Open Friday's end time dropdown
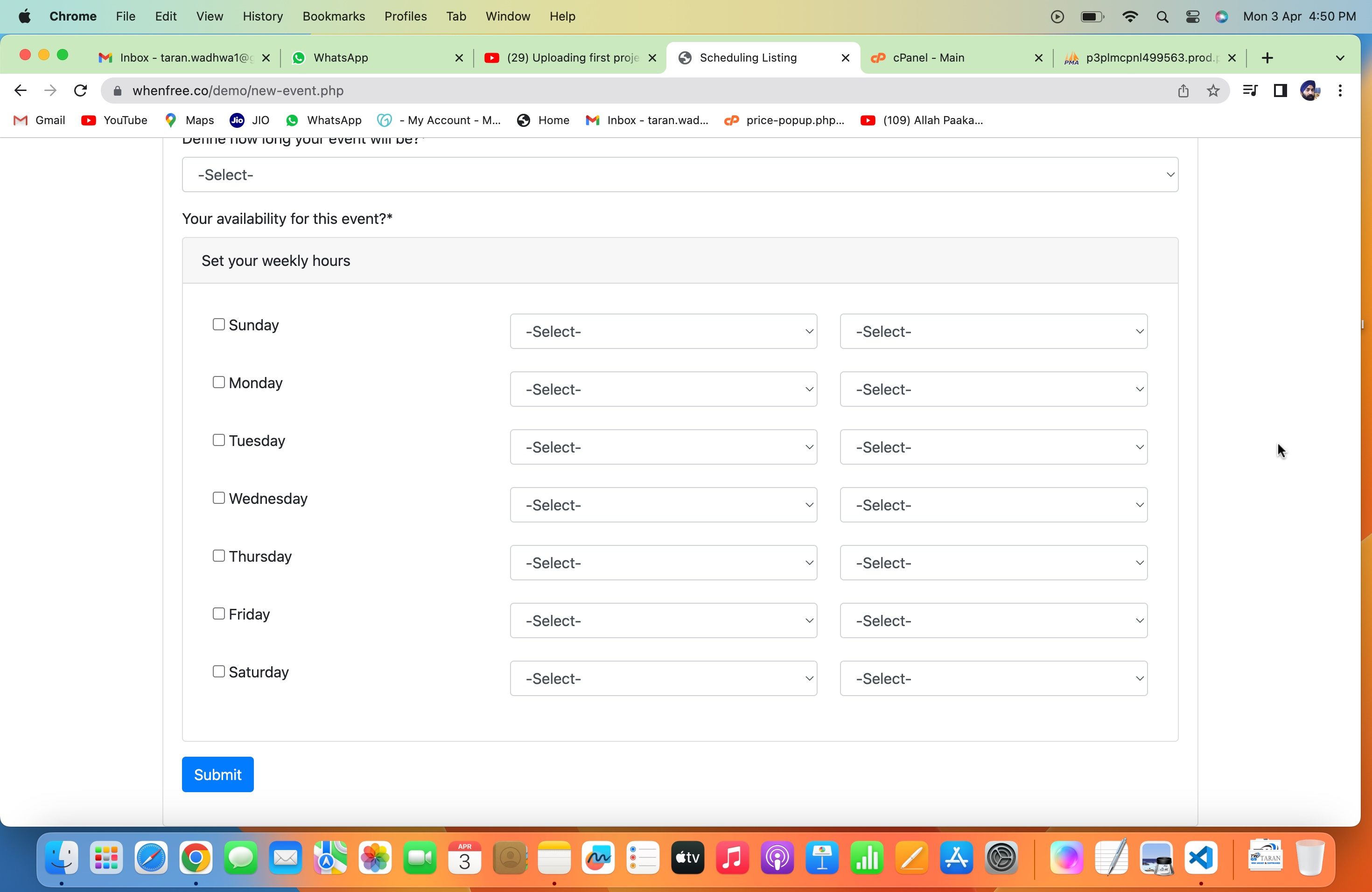Viewport: 1372px width, 892px height. [x=993, y=620]
